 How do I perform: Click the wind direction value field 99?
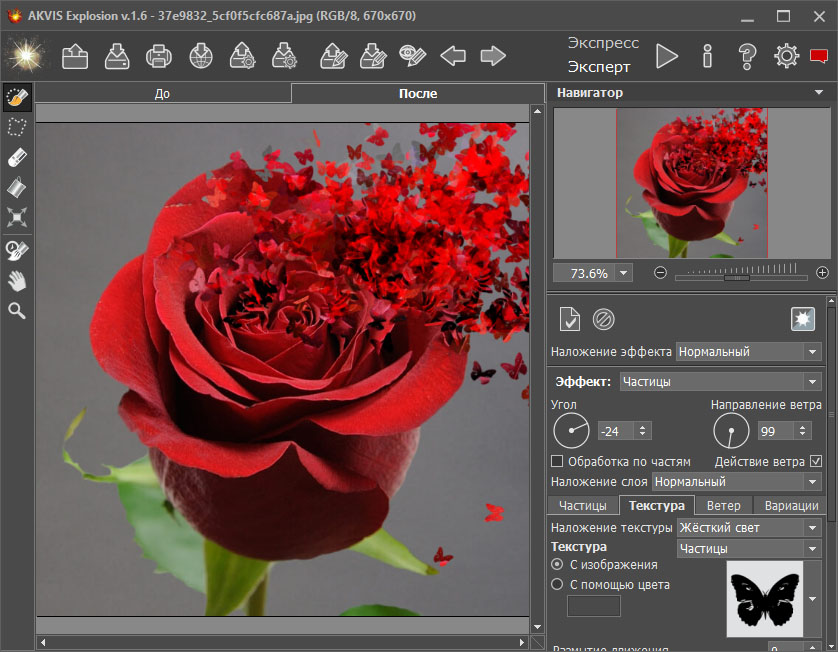click(775, 431)
